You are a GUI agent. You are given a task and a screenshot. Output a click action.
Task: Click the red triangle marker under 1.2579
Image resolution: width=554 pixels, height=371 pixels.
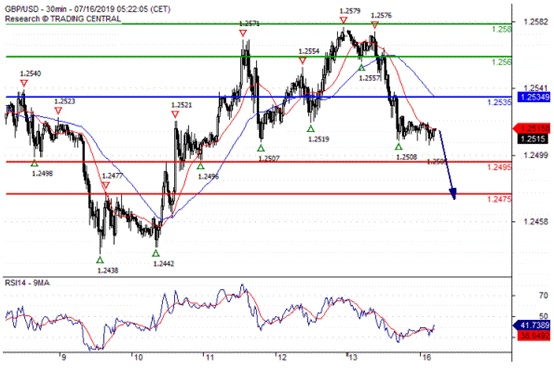point(343,20)
